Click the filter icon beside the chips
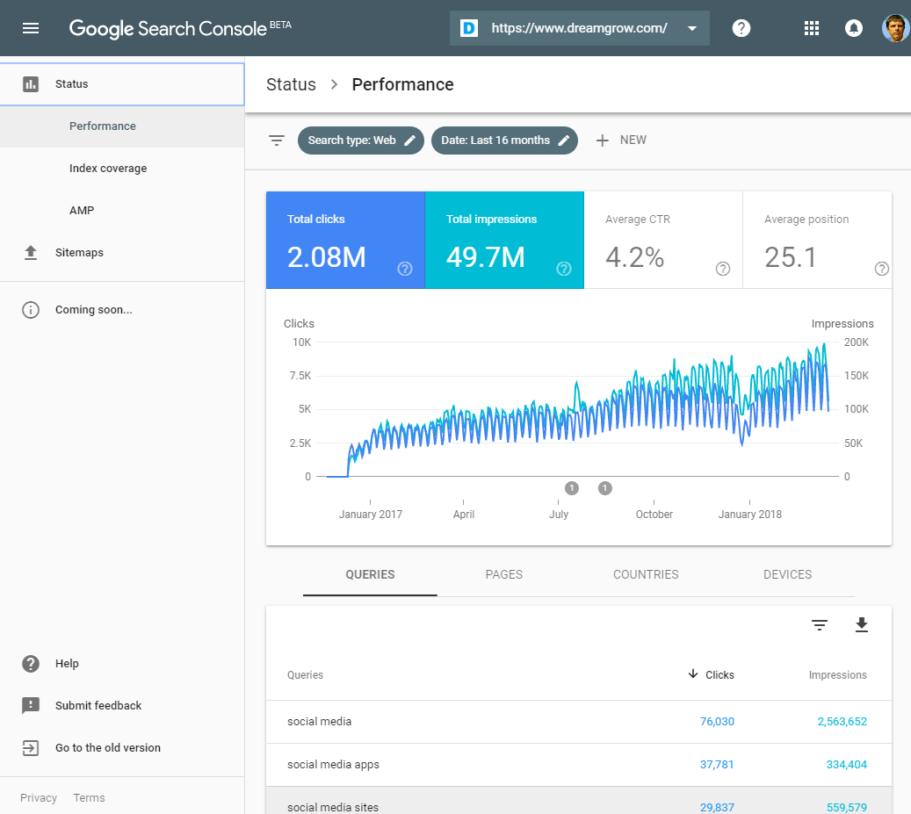Image resolution: width=911 pixels, height=814 pixels. [x=276, y=140]
